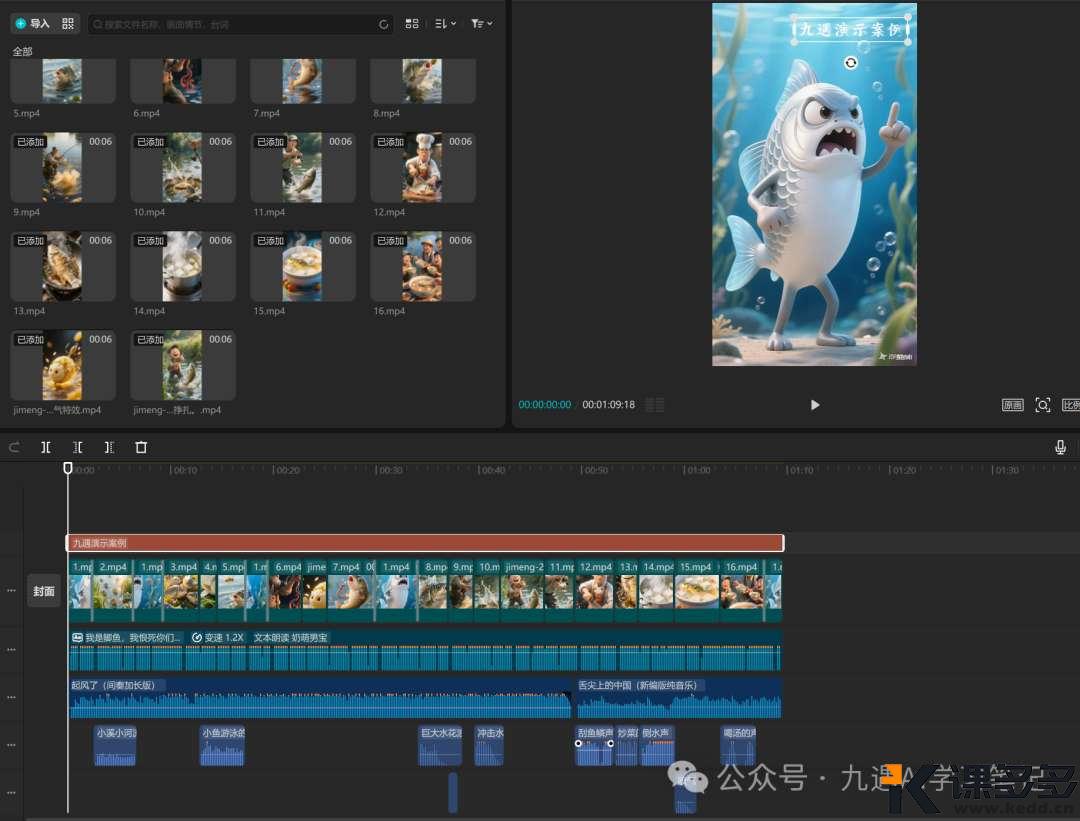Select the 7.mp4 media thumbnail
Viewport: 1080px width, 821px height.
(x=302, y=81)
